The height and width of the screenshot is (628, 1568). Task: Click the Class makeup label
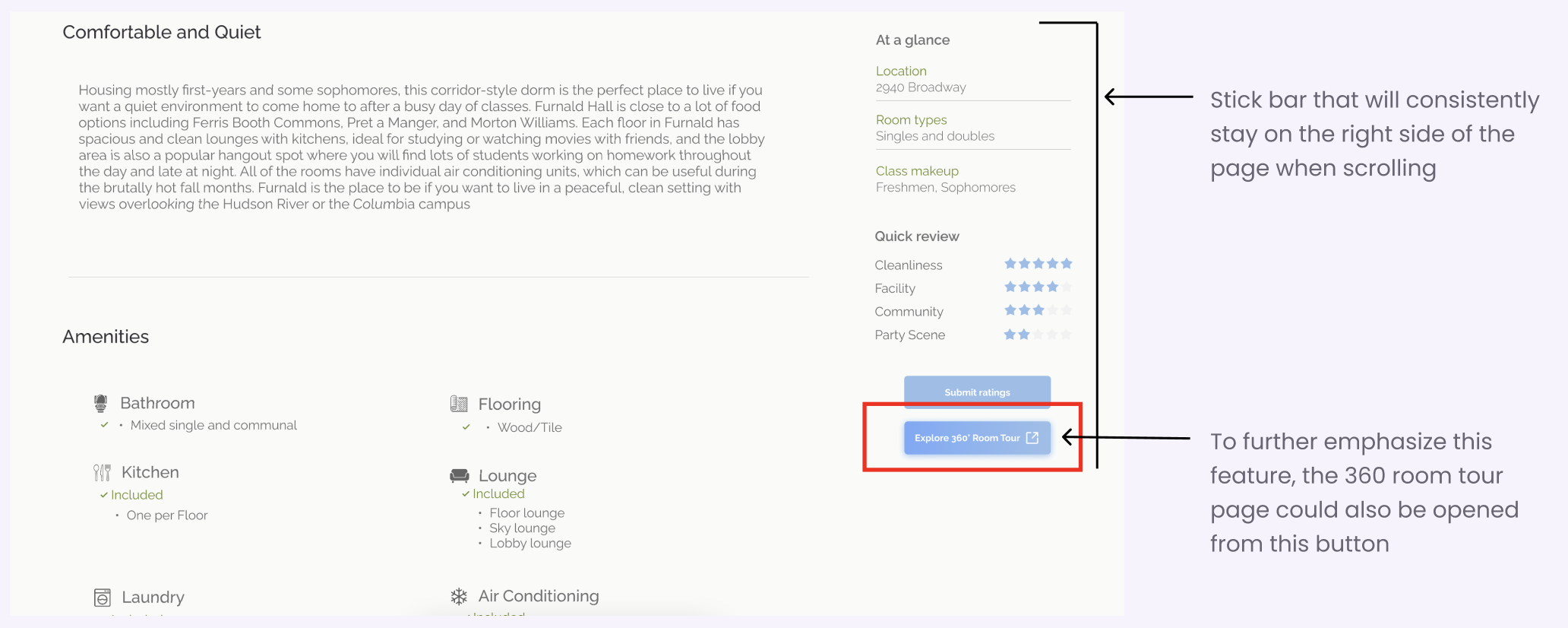pos(917,171)
